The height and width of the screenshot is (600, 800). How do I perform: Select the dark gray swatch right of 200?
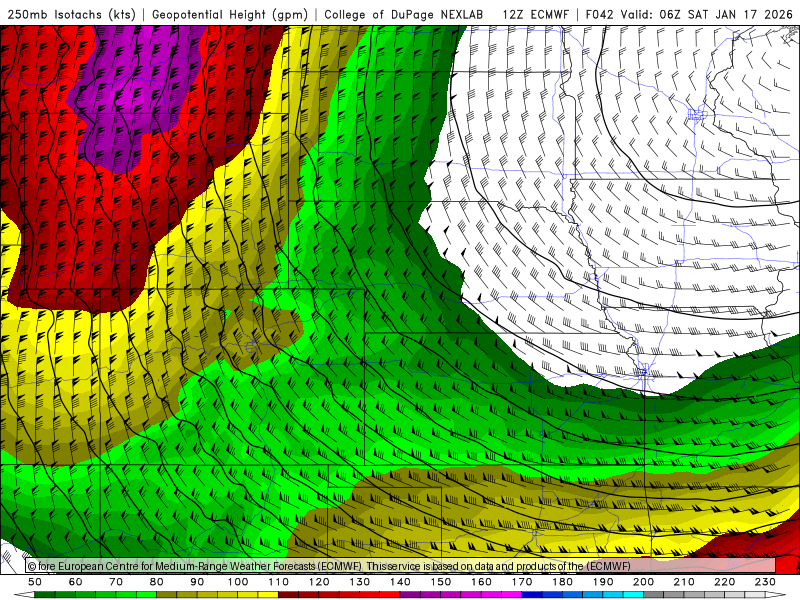click(654, 595)
